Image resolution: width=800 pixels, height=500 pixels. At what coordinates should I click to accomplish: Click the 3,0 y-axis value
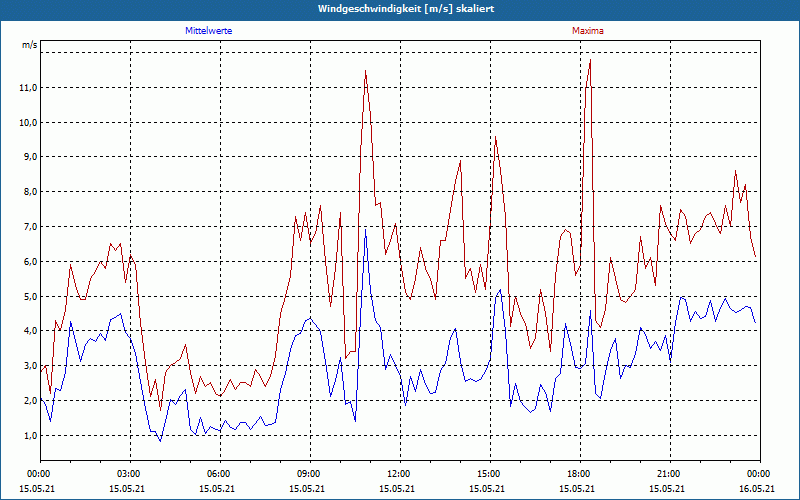tap(31, 366)
